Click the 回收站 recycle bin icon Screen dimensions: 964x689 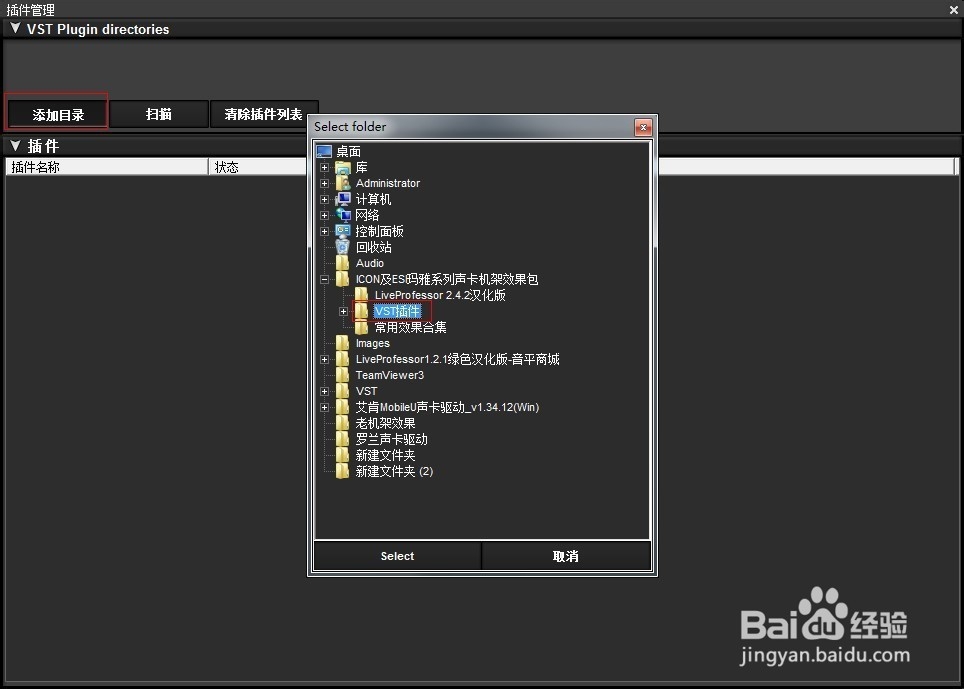pyautogui.click(x=343, y=247)
